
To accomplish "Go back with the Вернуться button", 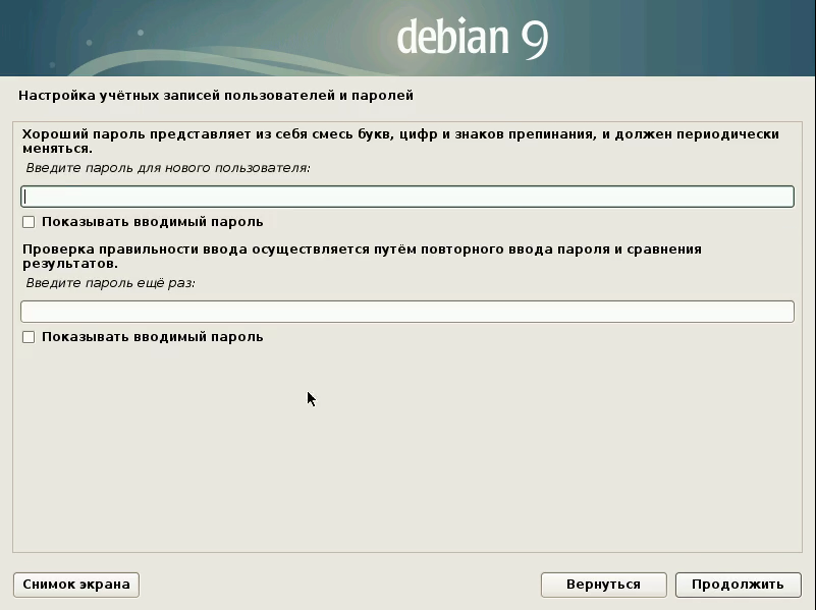I will pyautogui.click(x=602, y=584).
